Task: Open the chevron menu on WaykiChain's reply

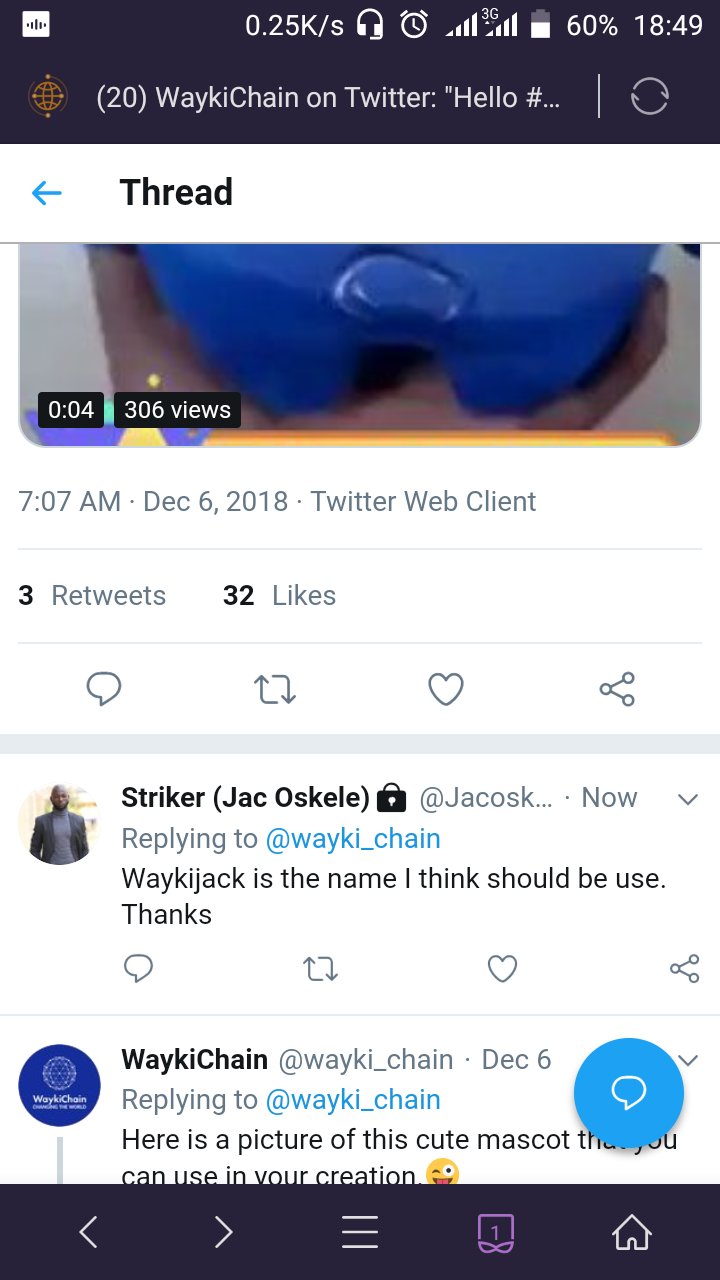Action: click(x=687, y=1060)
